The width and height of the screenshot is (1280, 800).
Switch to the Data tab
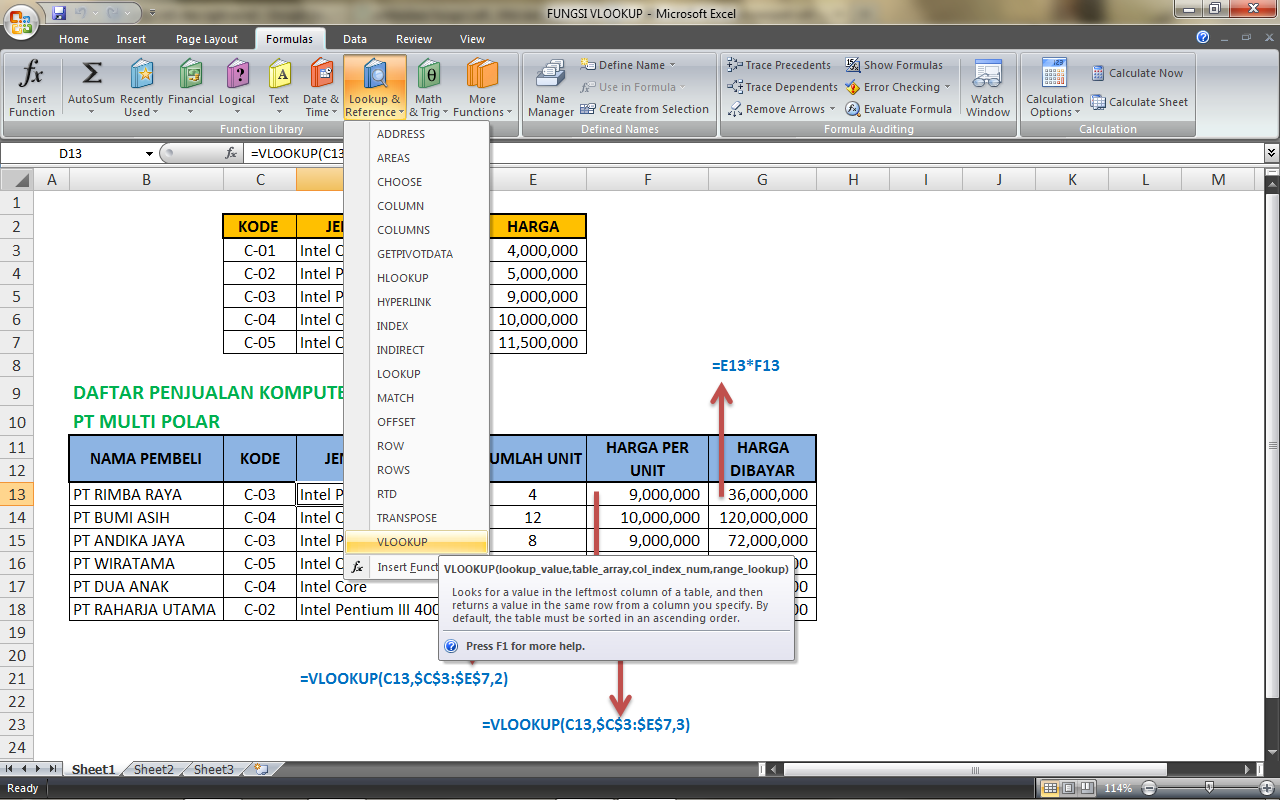click(355, 39)
